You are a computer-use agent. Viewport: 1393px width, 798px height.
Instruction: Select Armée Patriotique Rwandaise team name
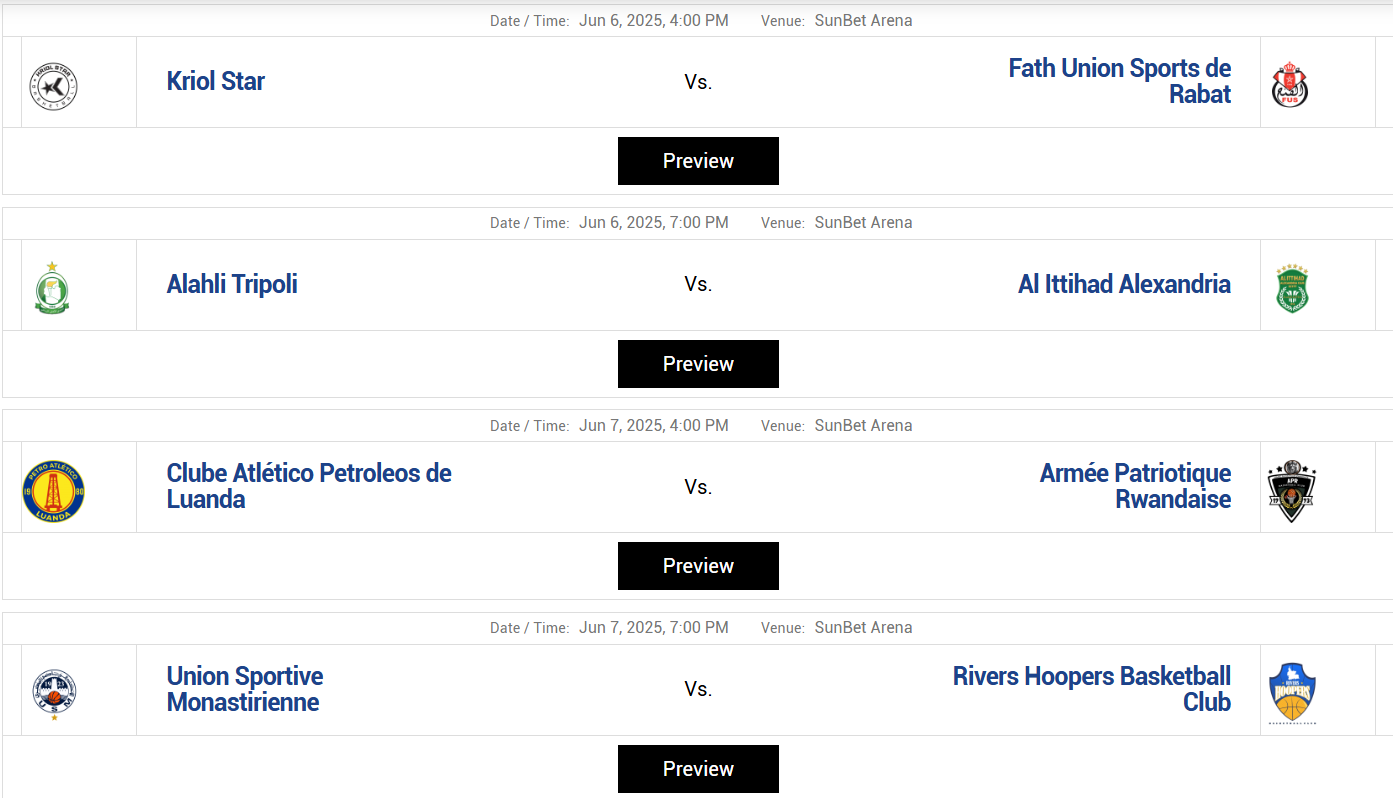1135,486
